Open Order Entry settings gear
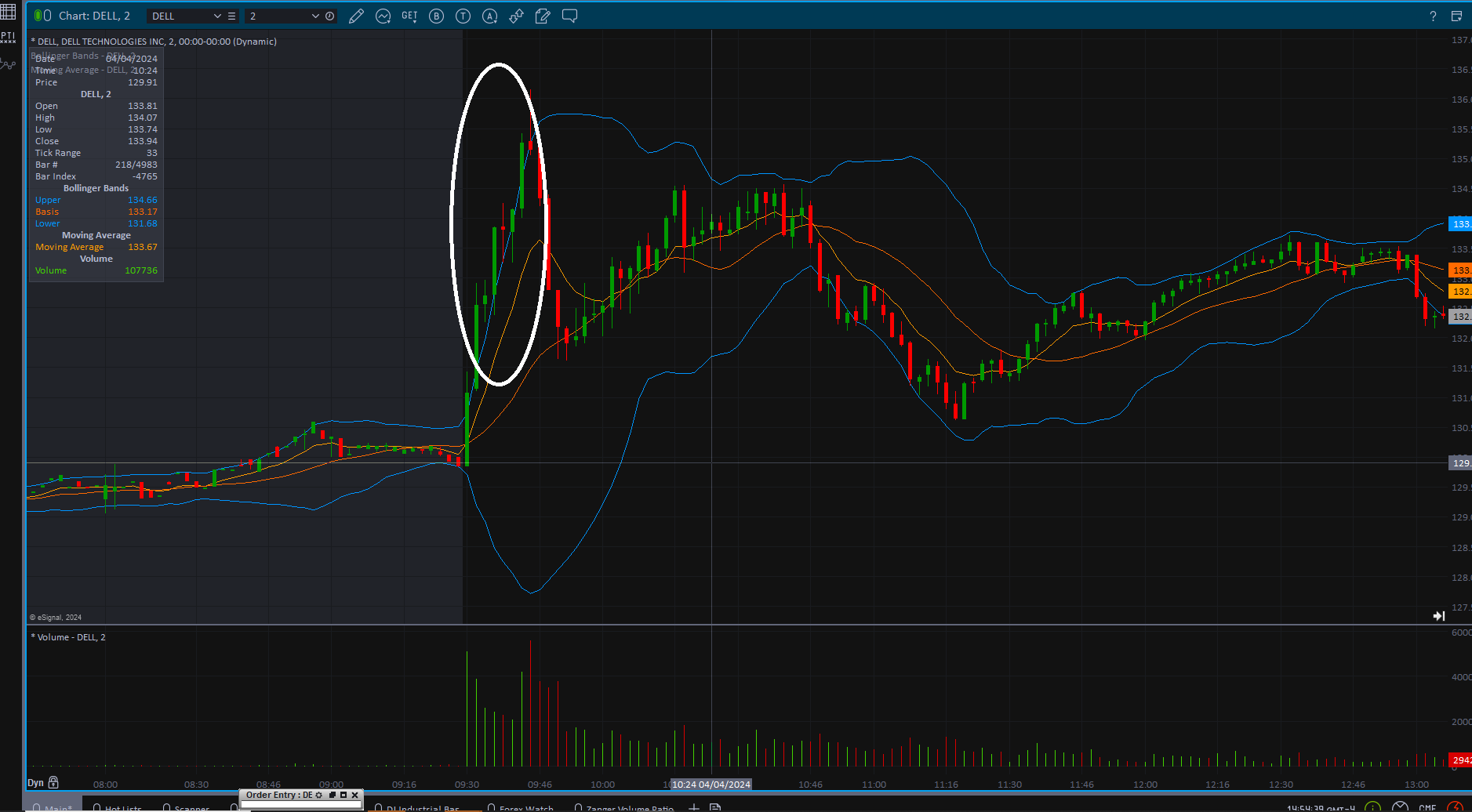The height and width of the screenshot is (812, 1472). pyautogui.click(x=319, y=795)
